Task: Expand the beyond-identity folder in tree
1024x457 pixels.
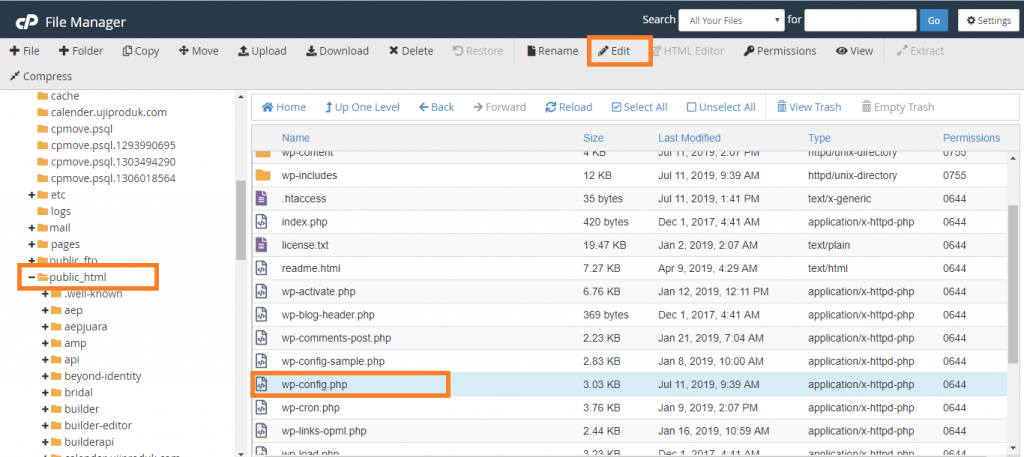Action: click(45, 376)
